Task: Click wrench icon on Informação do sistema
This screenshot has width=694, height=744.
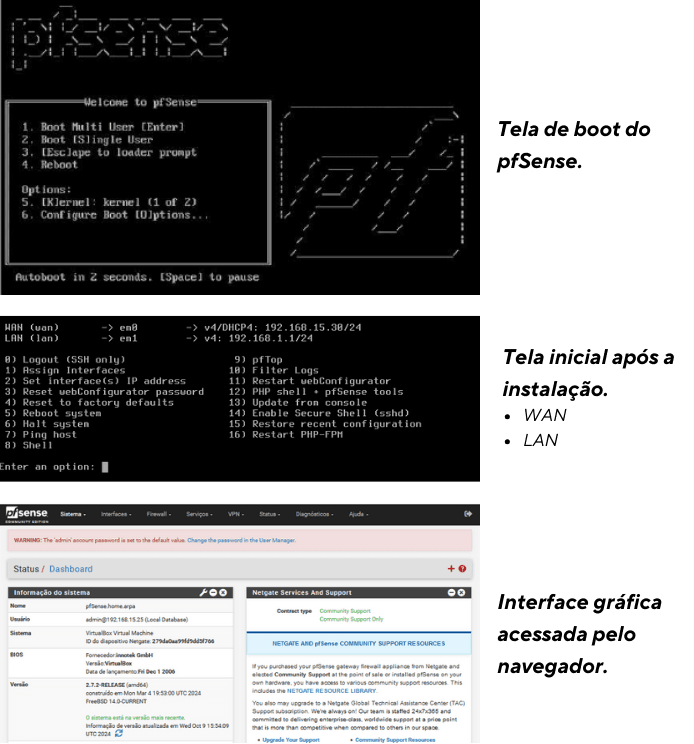Action: click(204, 593)
